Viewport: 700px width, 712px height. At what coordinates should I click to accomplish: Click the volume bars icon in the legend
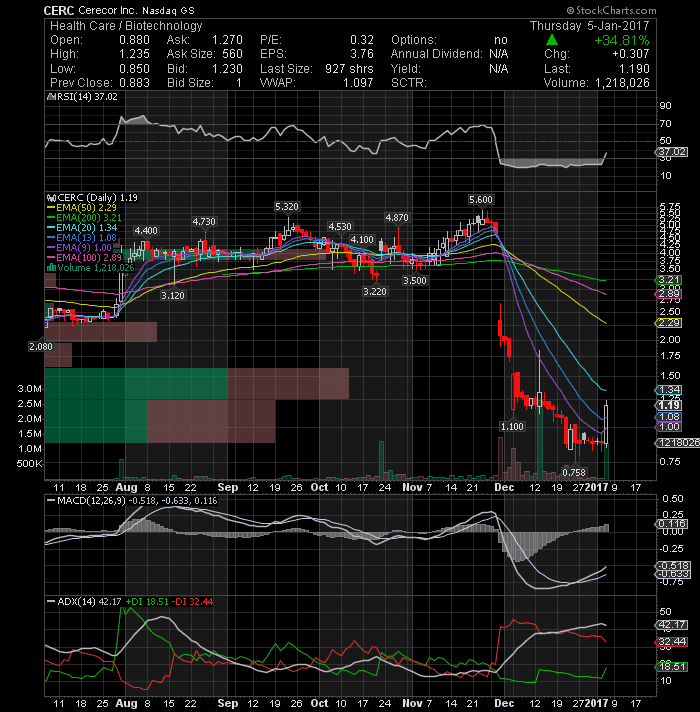[x=51, y=268]
